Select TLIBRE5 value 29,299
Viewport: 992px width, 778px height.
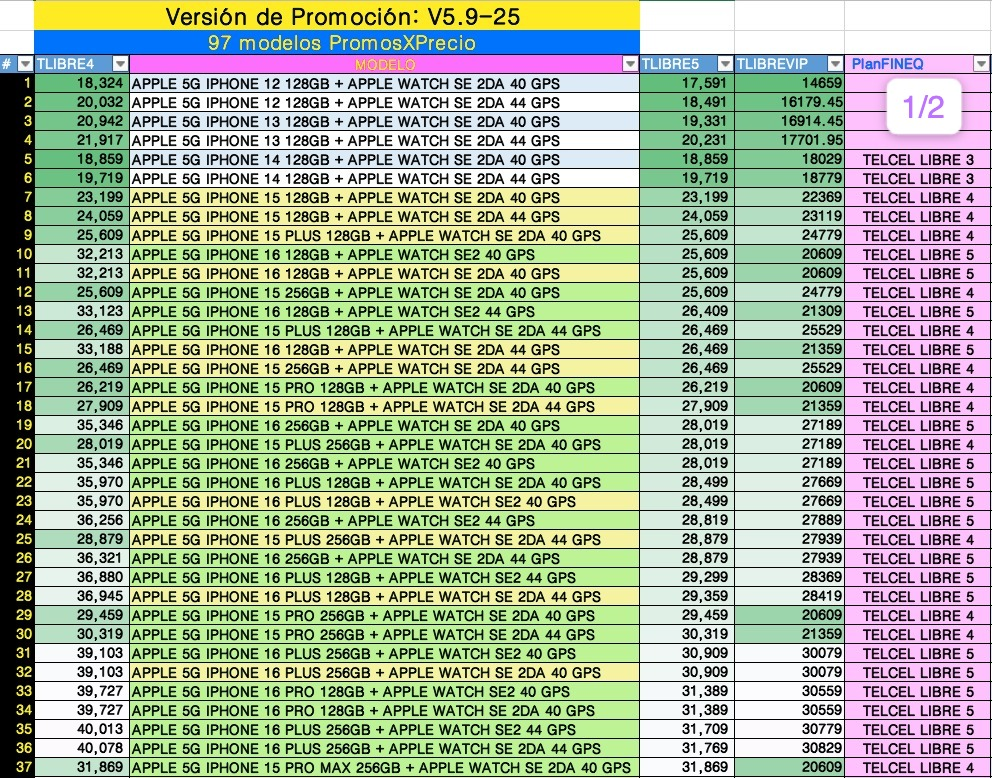tap(687, 577)
